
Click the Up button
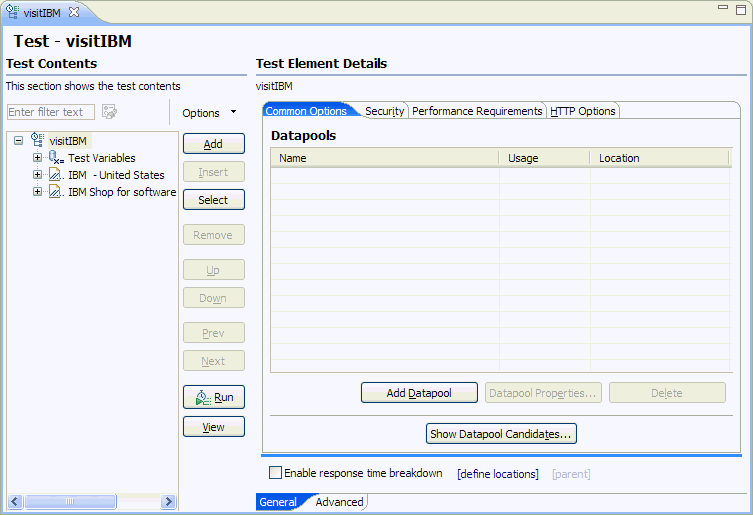[x=214, y=270]
